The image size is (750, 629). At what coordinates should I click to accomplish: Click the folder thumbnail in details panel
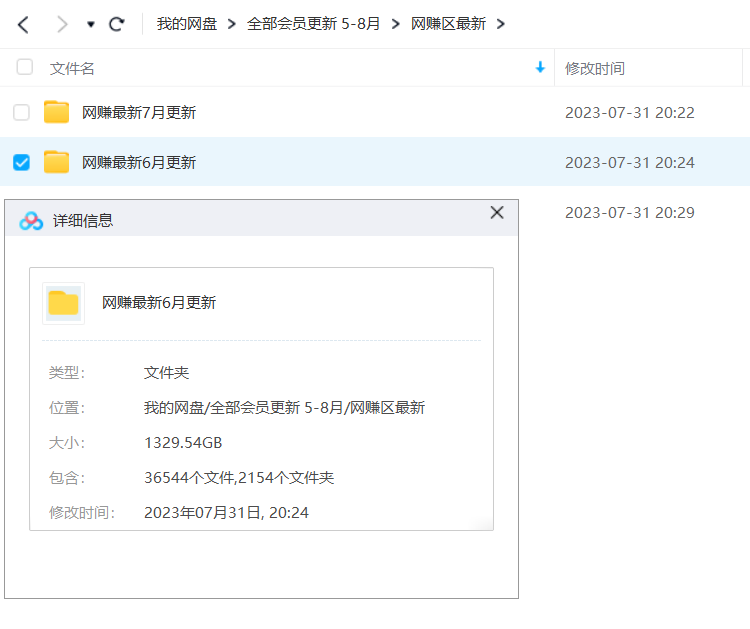pos(63,303)
